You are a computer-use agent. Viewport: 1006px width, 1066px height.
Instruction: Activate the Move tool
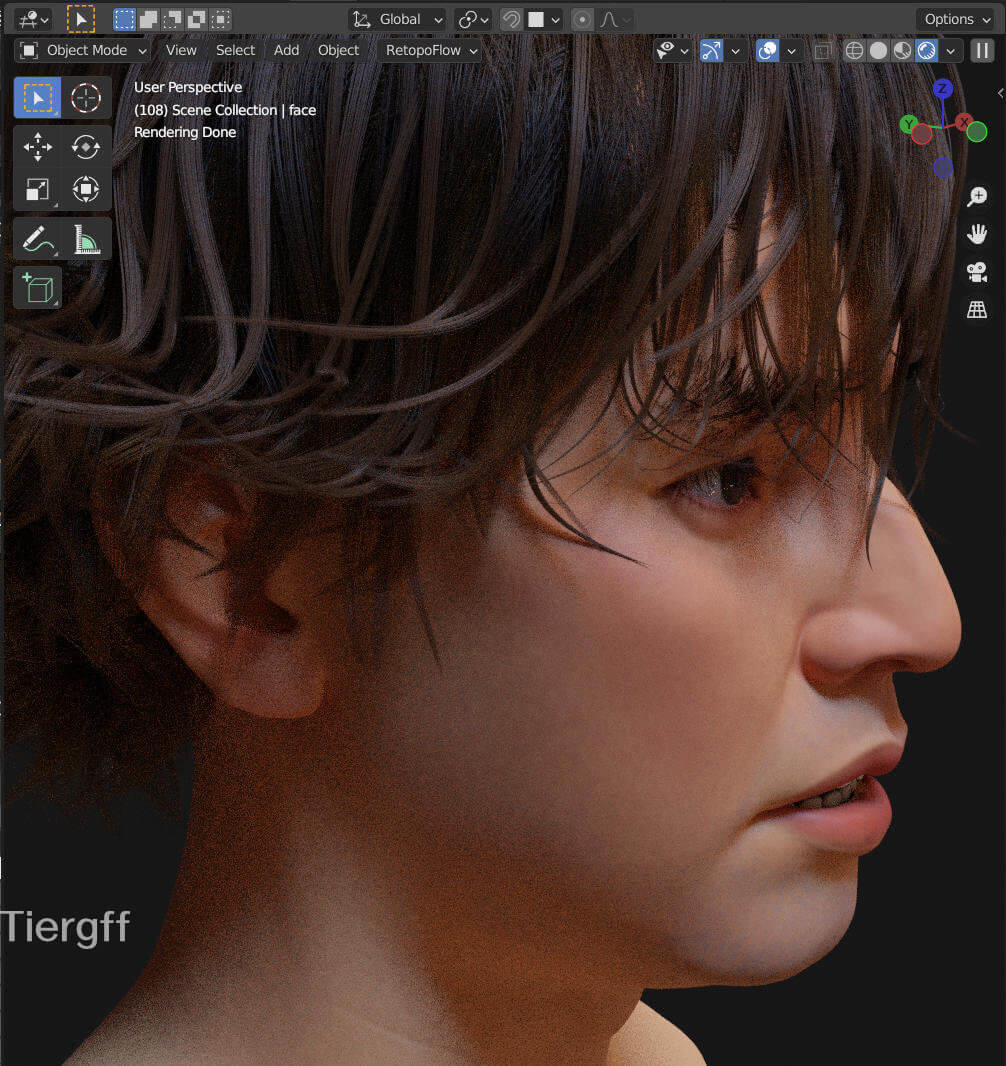click(x=38, y=147)
